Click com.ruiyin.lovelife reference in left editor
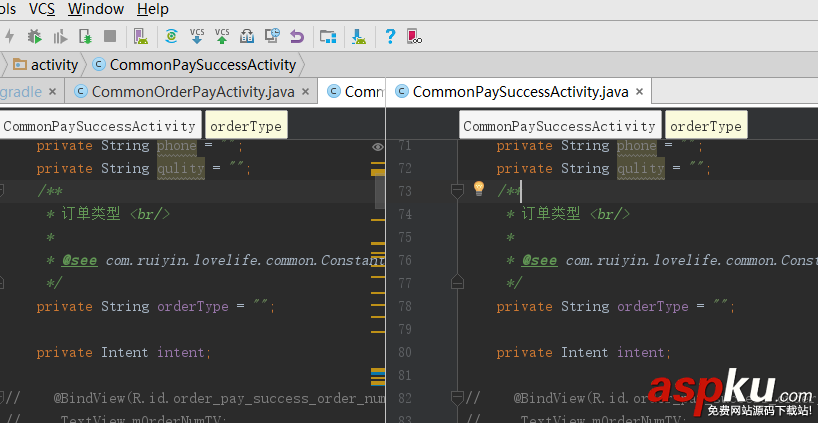Viewport: 818px width, 423px height. coord(245,260)
